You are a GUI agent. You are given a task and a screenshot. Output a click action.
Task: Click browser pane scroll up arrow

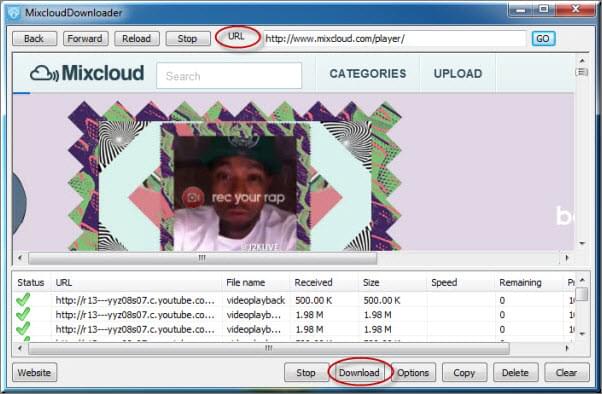(x=582, y=61)
